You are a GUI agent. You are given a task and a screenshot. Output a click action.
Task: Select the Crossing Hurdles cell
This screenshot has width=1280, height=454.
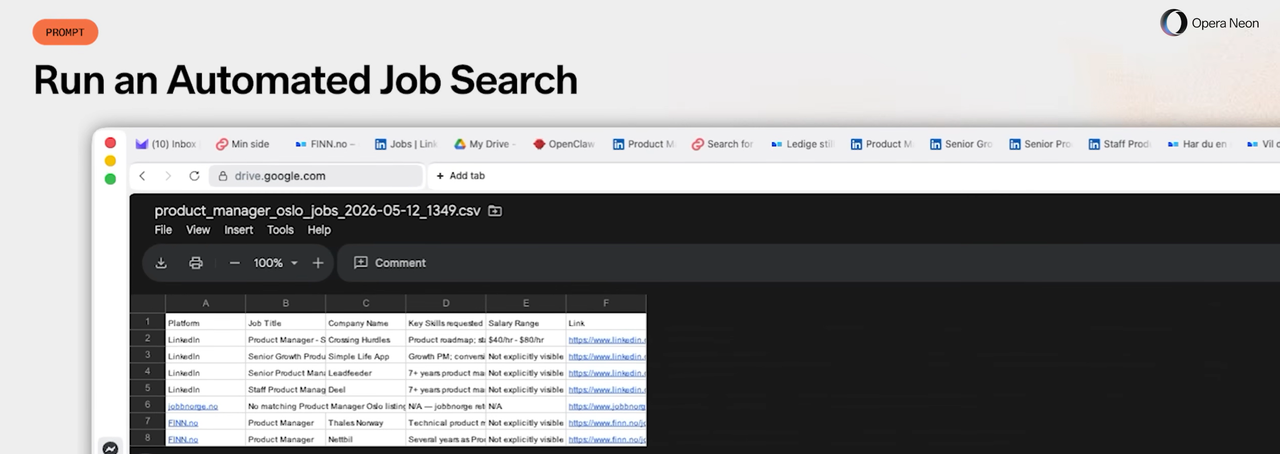pos(365,339)
